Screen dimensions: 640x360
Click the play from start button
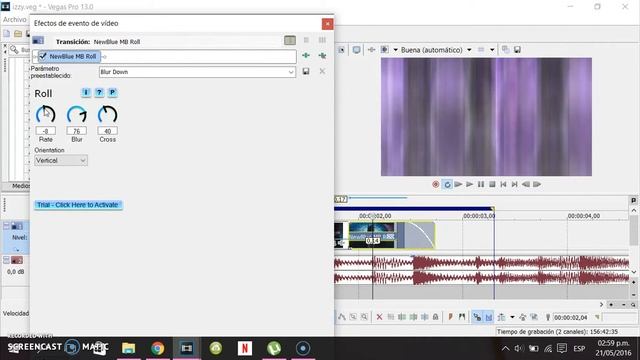458,184
